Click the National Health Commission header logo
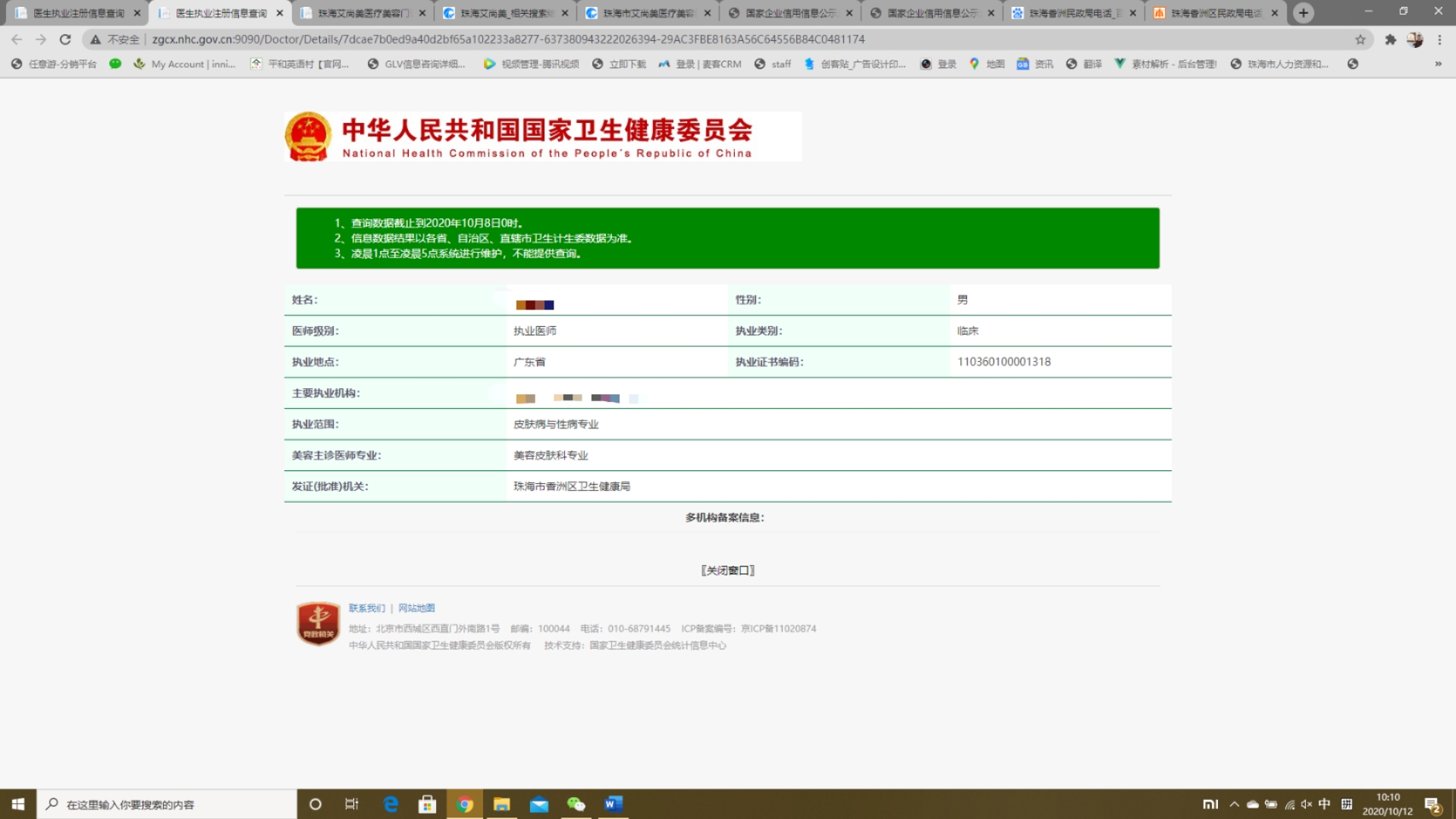Image resolution: width=1456 pixels, height=819 pixels. 543,136
